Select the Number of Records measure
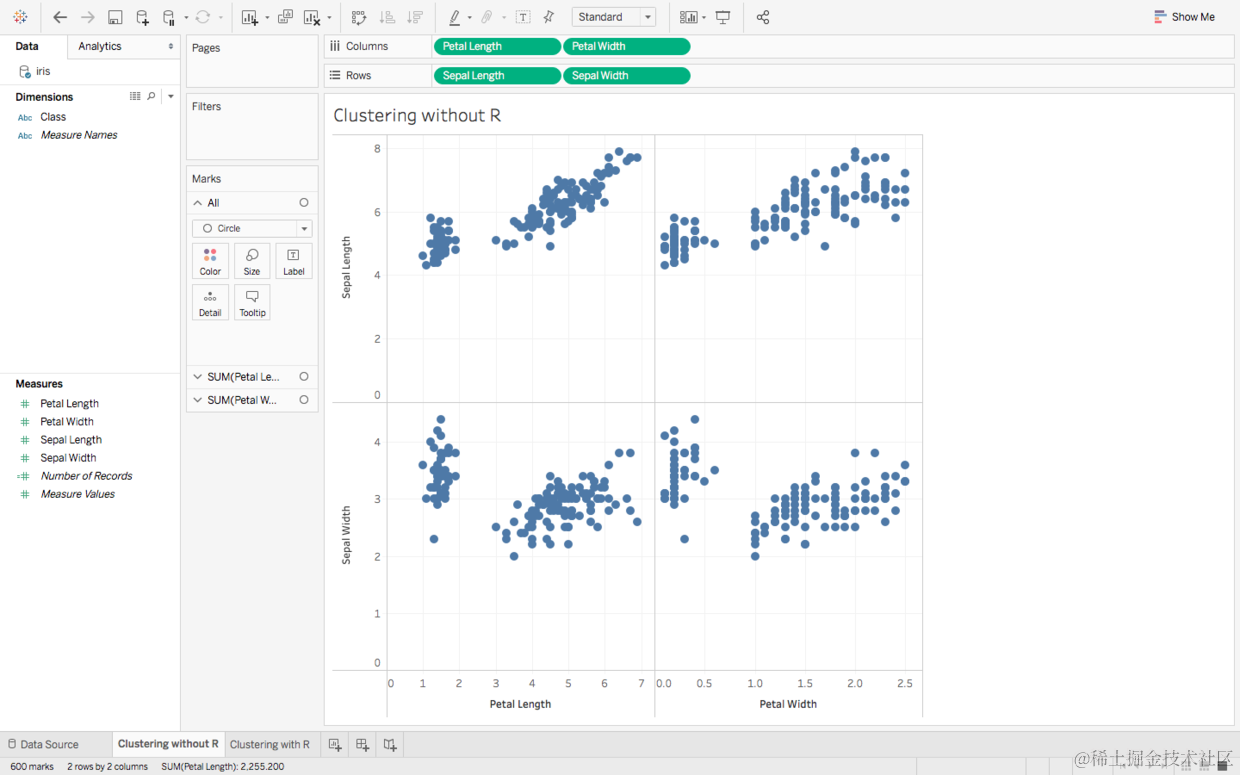 pos(86,476)
